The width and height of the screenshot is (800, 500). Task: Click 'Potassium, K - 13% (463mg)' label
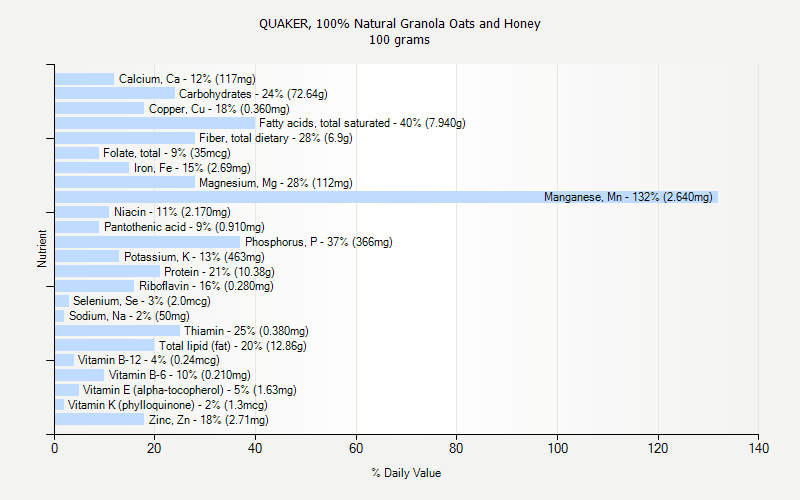pos(194,257)
